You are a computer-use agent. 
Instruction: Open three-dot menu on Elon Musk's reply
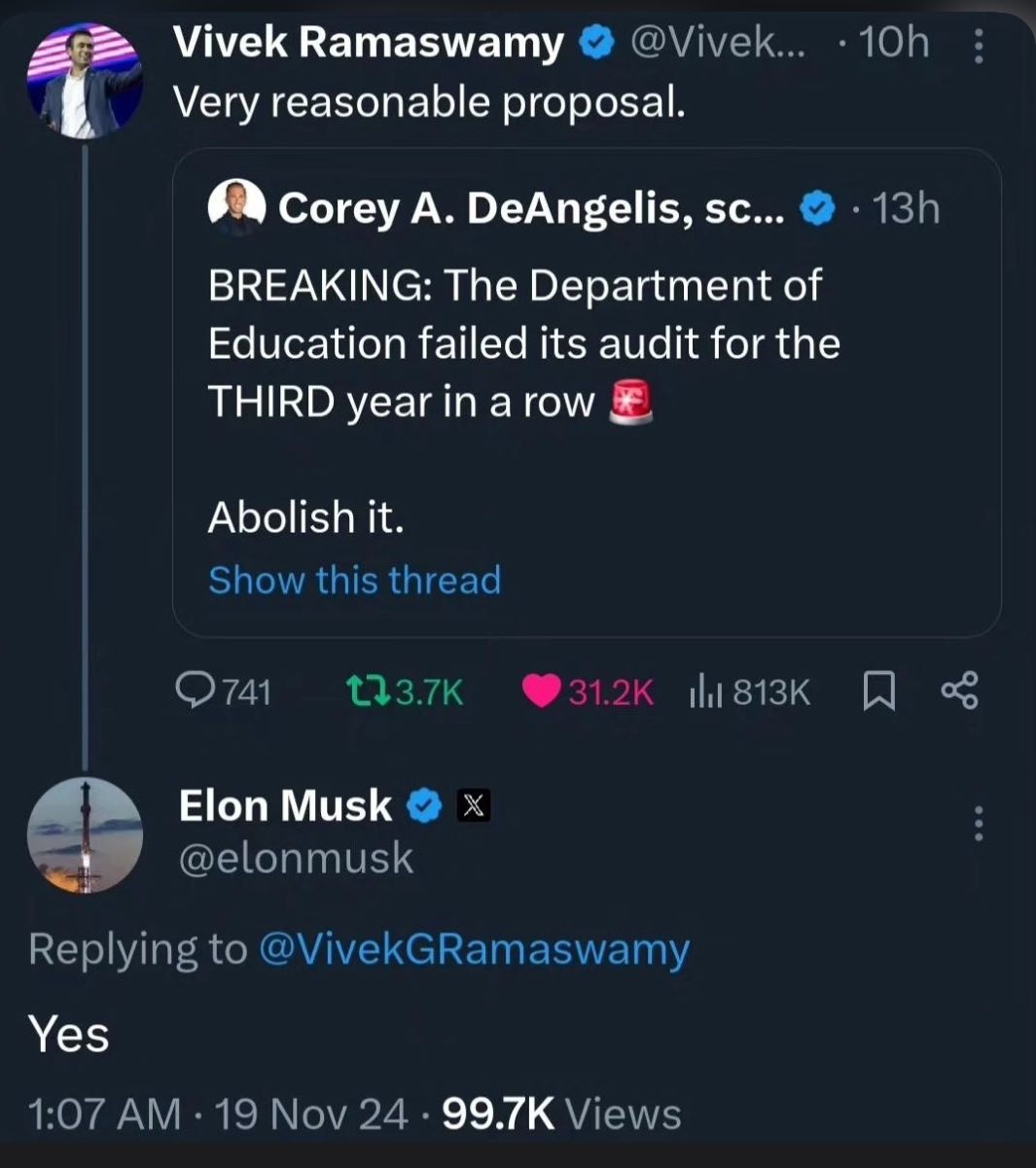[x=979, y=825]
